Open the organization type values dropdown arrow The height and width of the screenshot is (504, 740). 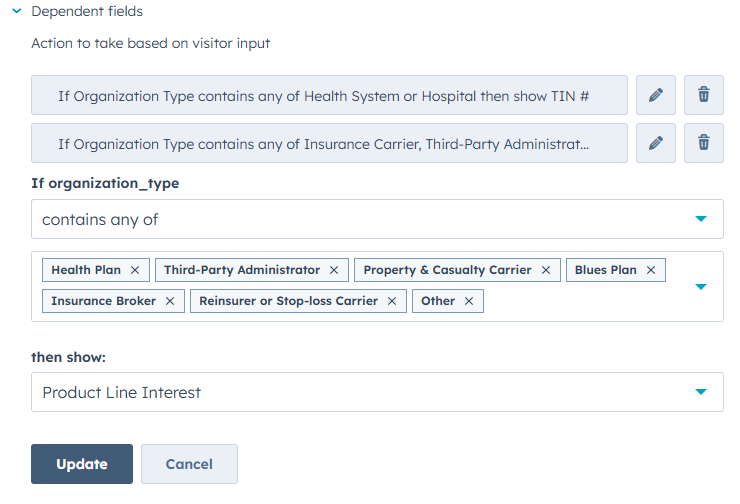[701, 286]
